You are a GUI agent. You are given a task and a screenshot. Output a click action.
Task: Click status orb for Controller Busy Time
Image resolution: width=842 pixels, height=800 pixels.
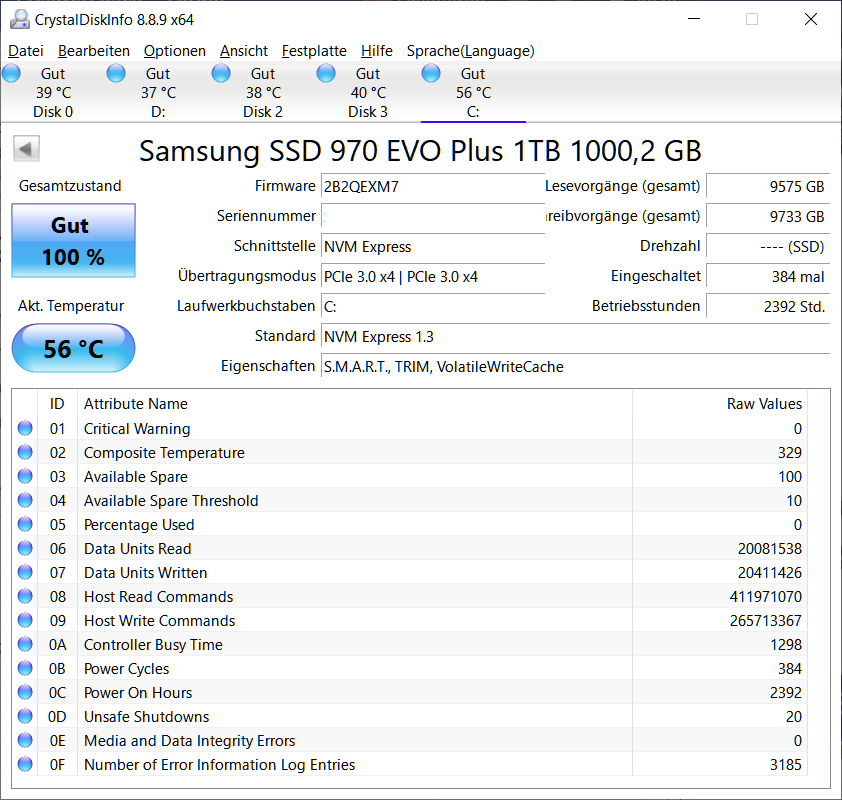click(x=25, y=644)
